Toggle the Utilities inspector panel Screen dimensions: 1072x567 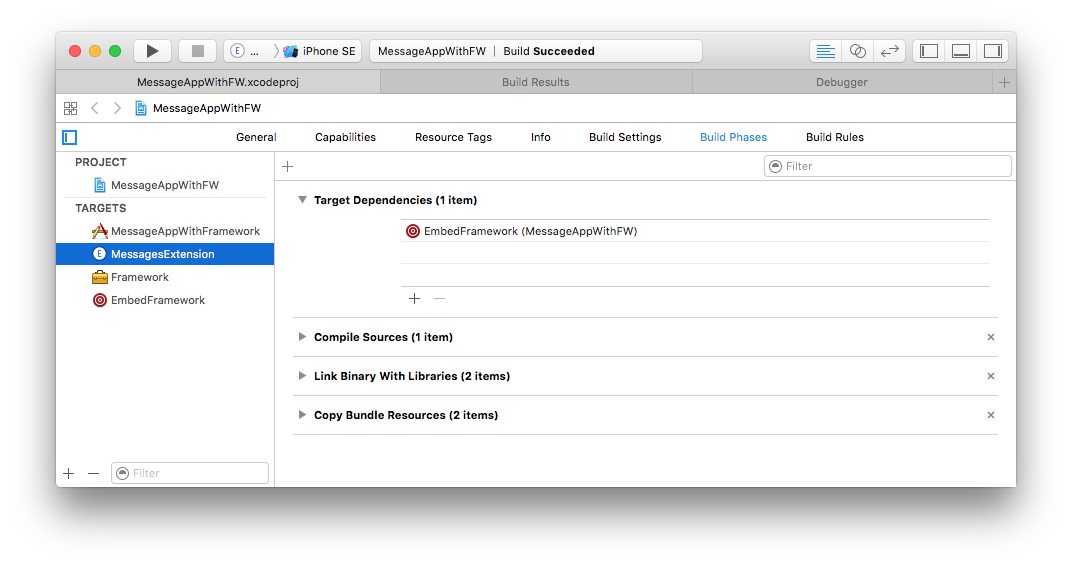(x=992, y=51)
